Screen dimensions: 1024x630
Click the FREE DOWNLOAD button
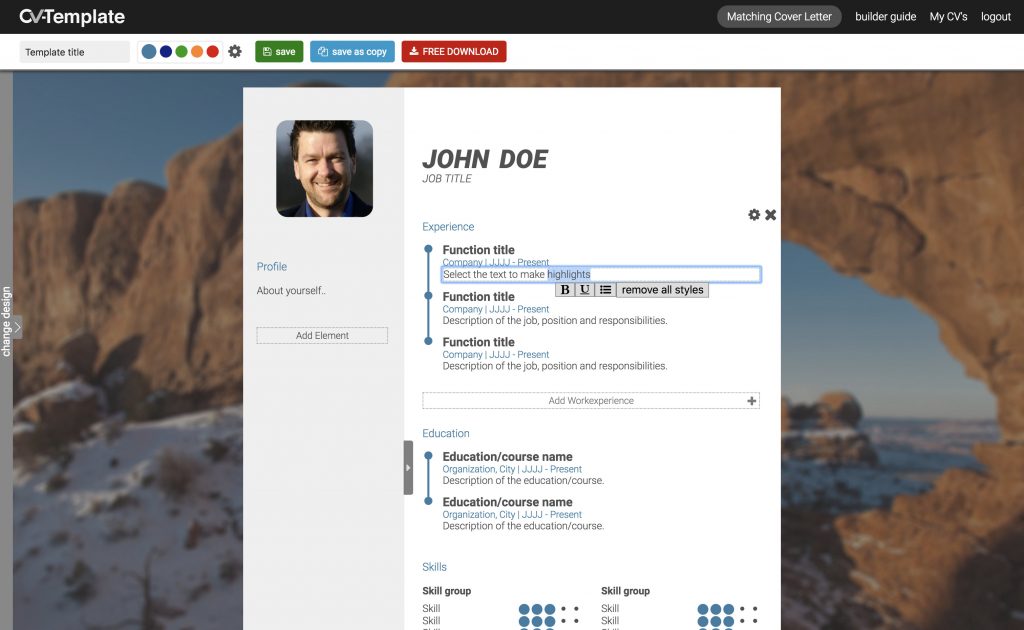[x=454, y=52]
